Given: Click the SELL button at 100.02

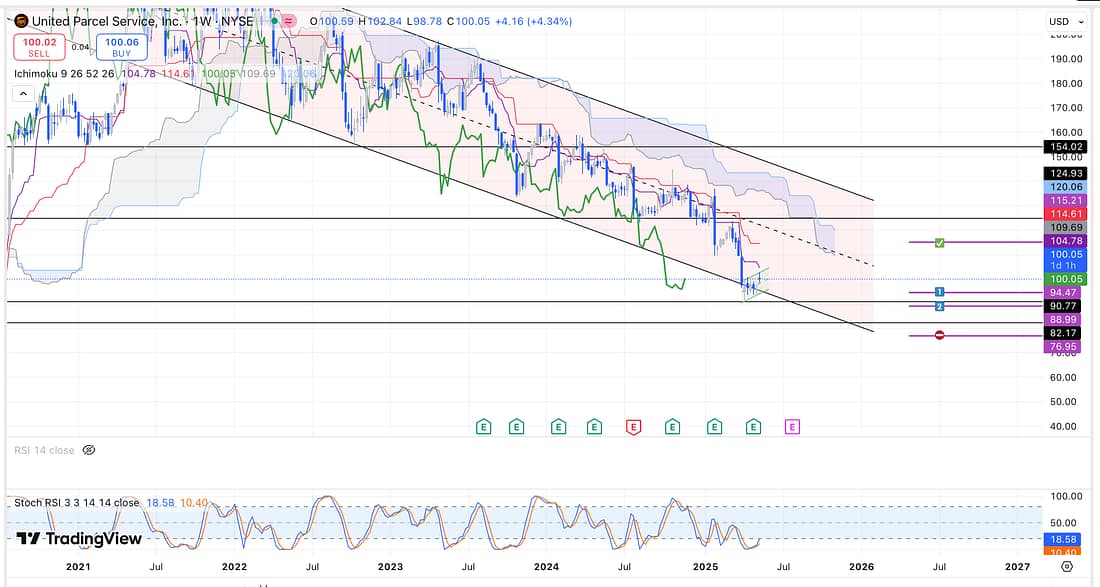Looking at the screenshot, I should (37, 46).
